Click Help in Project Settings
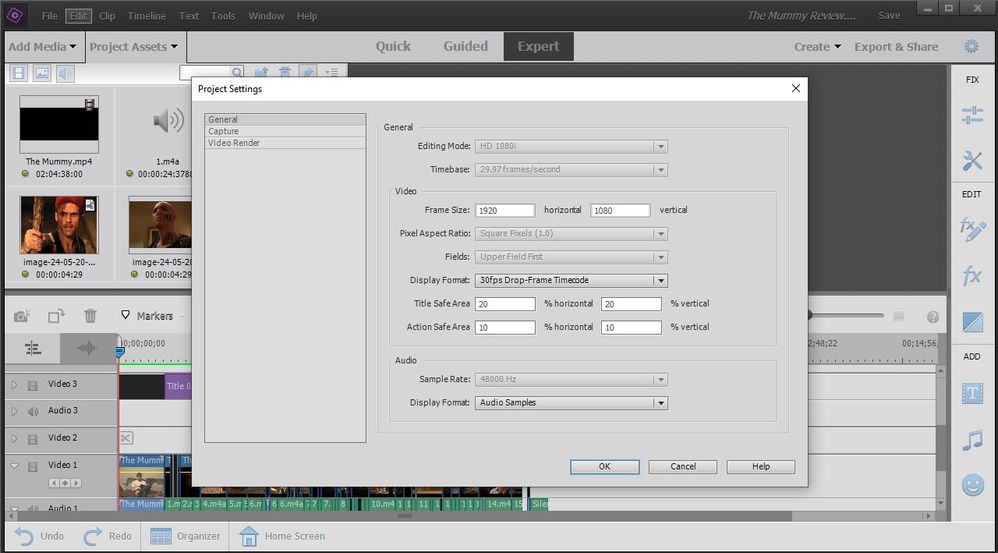The width and height of the screenshot is (998, 553). coord(761,466)
